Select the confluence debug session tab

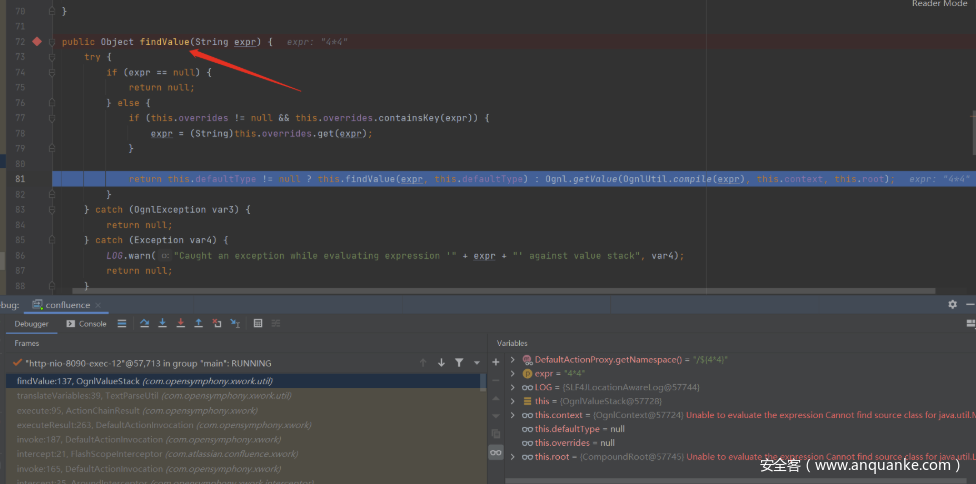coord(66,304)
